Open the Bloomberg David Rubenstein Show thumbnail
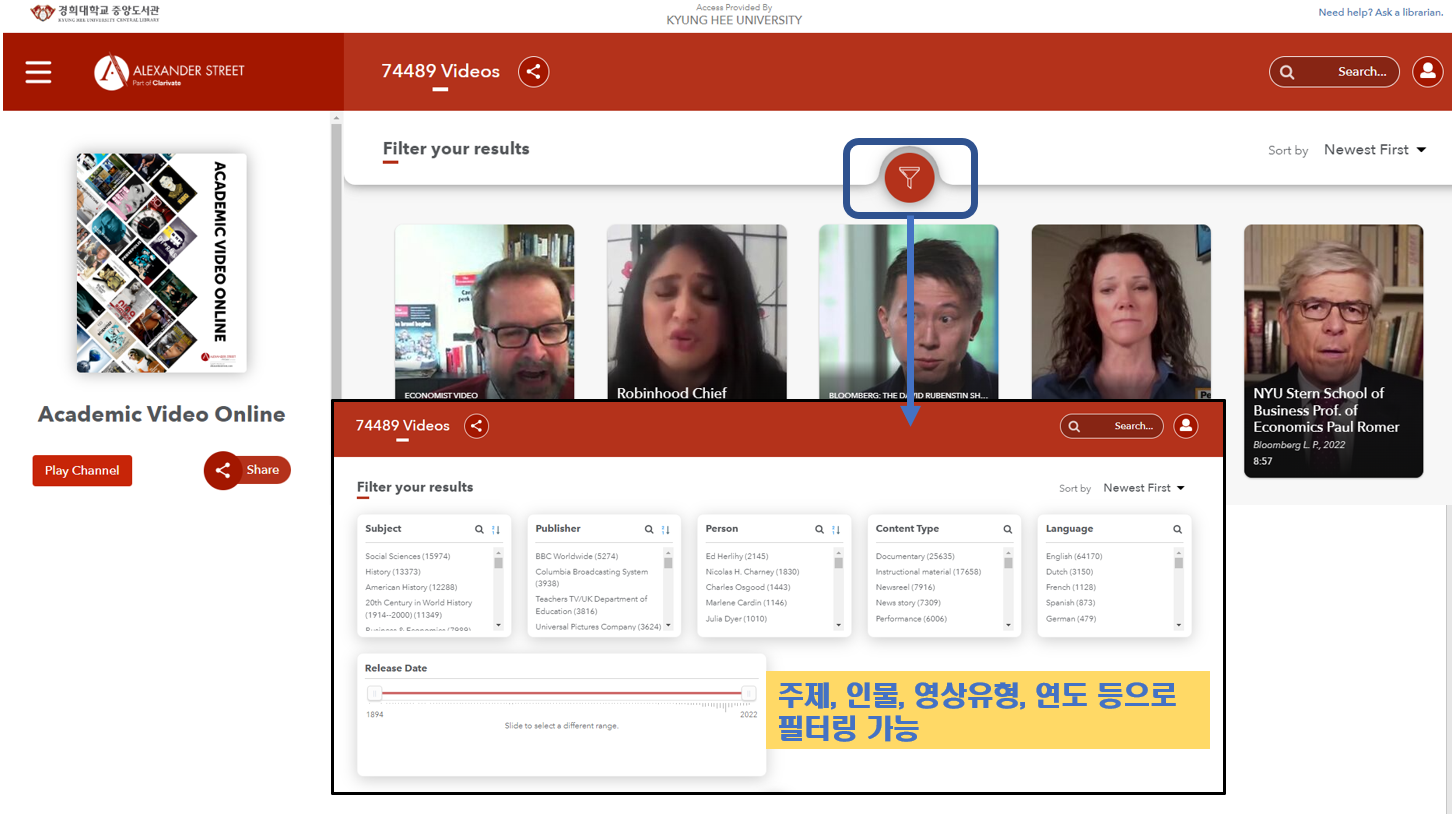Viewport: 1452px width, 814px height. (x=909, y=312)
